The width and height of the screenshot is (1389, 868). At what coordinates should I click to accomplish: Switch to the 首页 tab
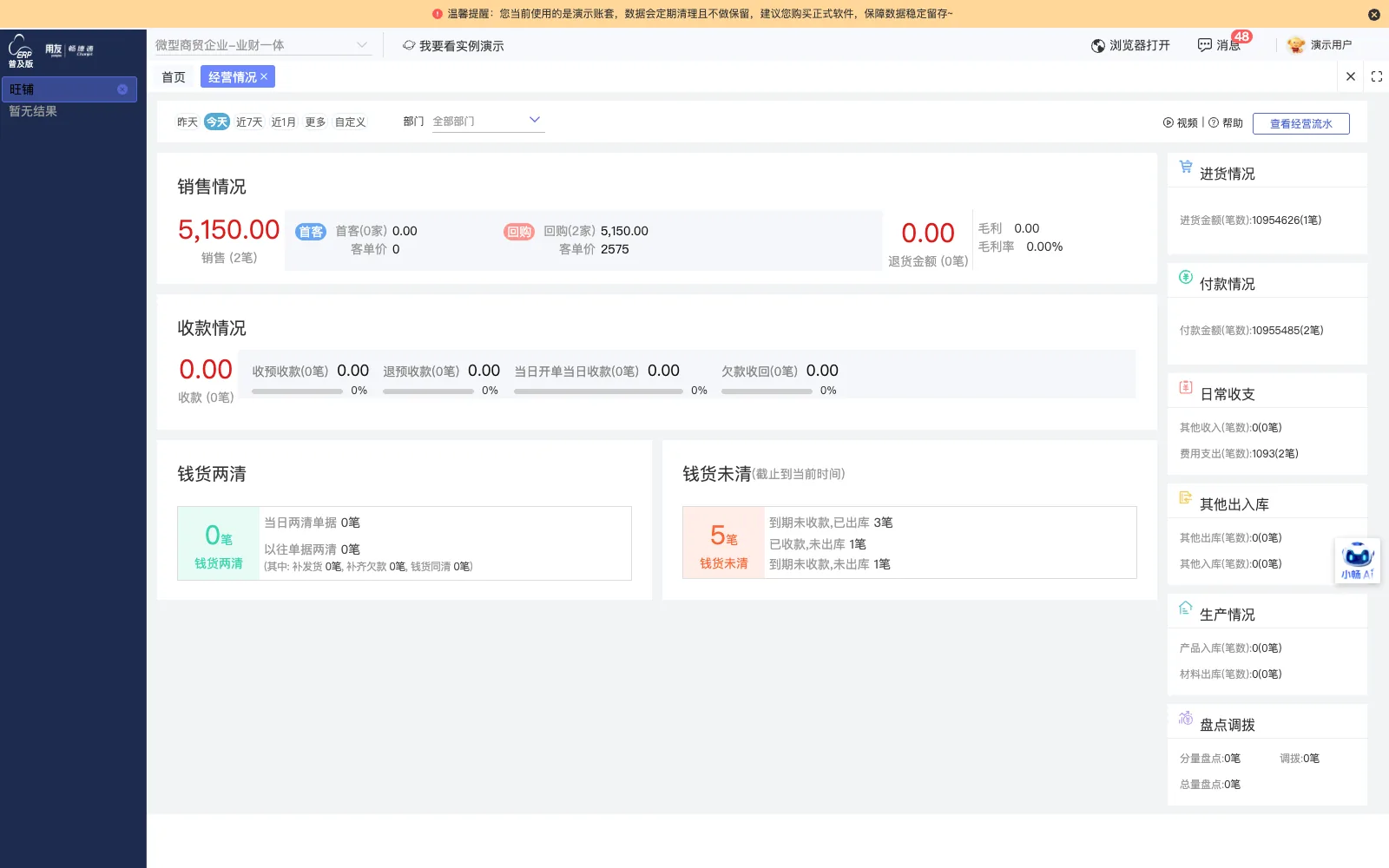(174, 77)
